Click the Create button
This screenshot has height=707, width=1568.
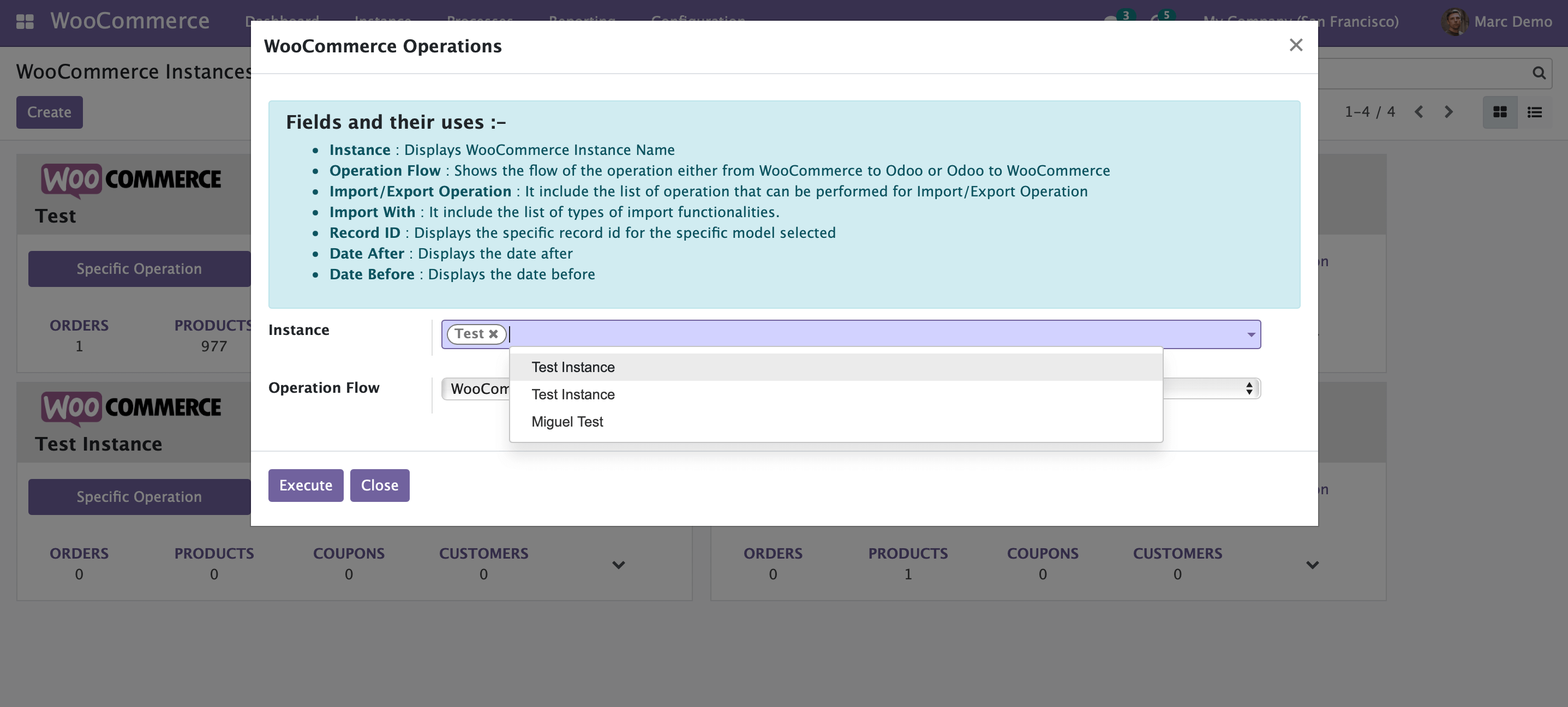click(49, 112)
